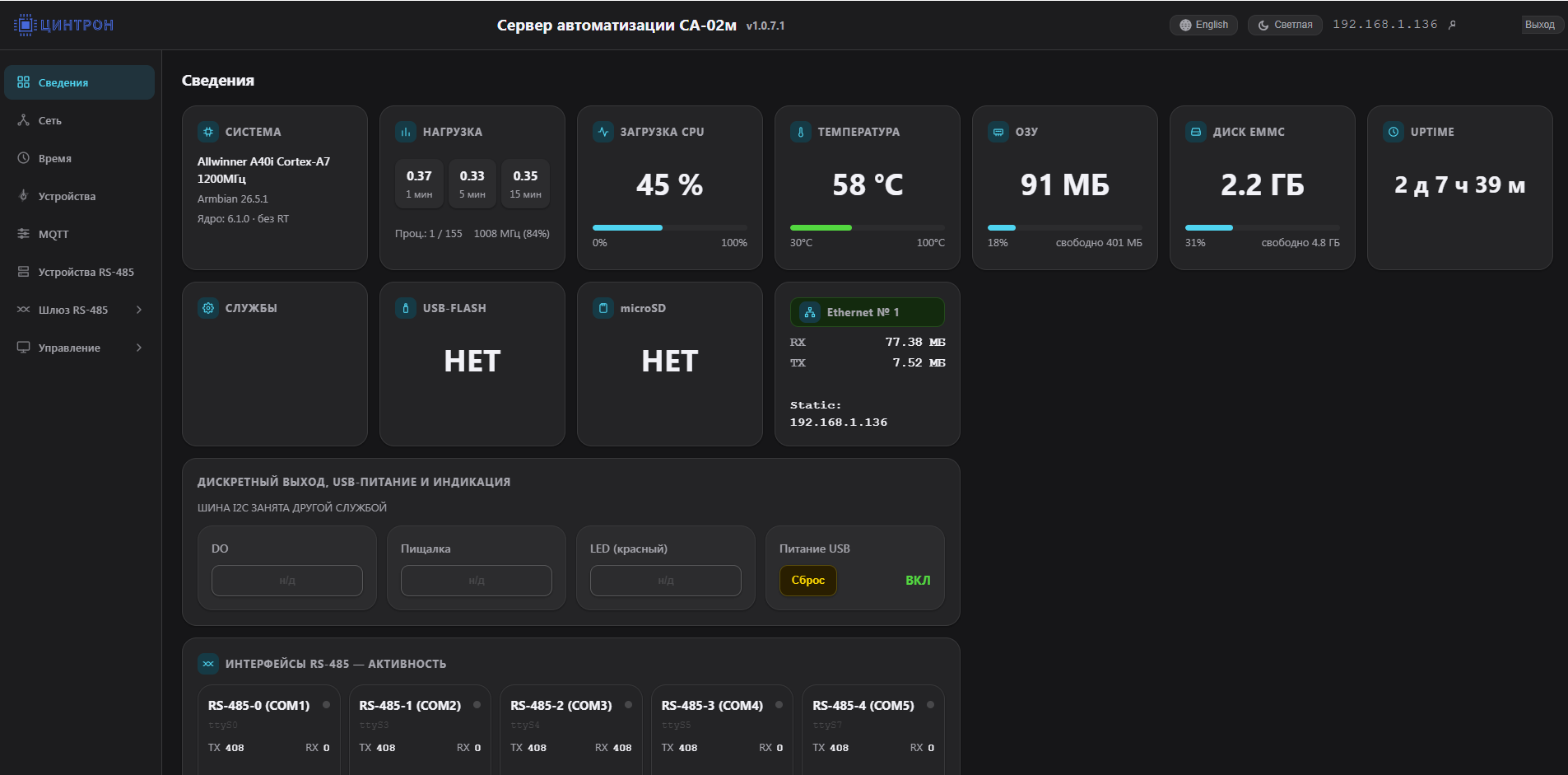Click the Температура thermometer icon
1568x775 pixels.
click(801, 132)
